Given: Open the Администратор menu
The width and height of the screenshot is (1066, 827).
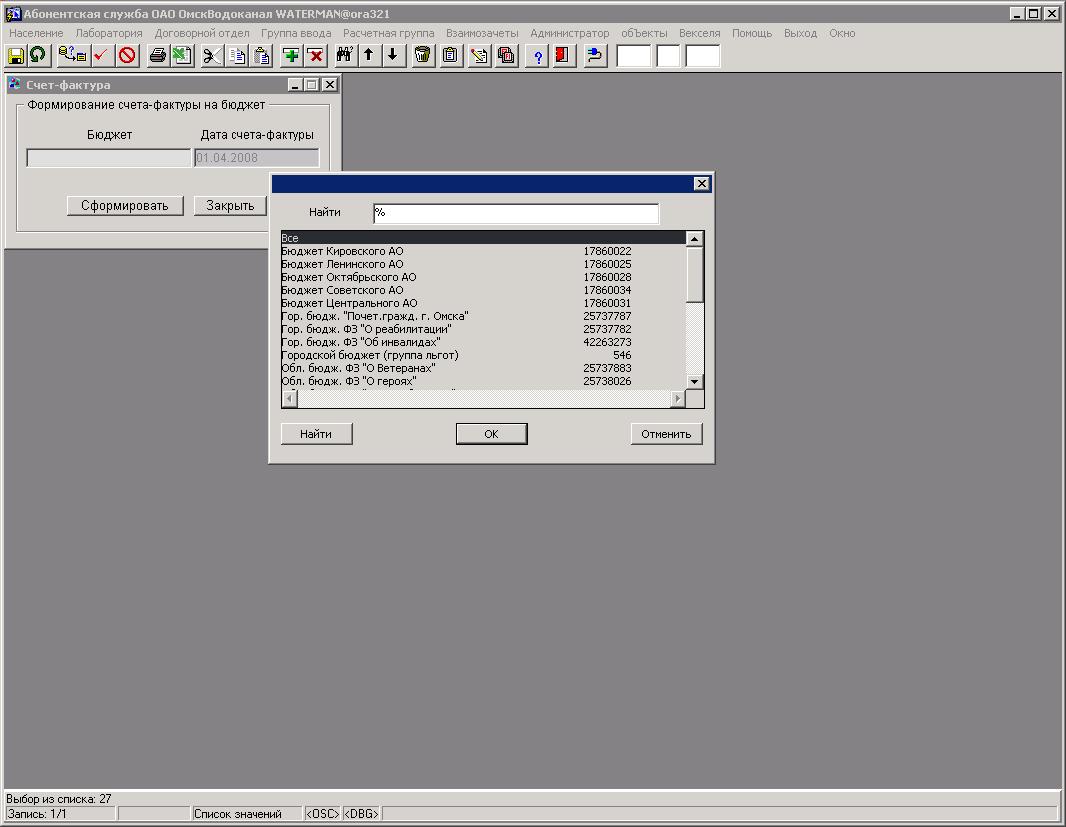Looking at the screenshot, I should (x=569, y=33).
